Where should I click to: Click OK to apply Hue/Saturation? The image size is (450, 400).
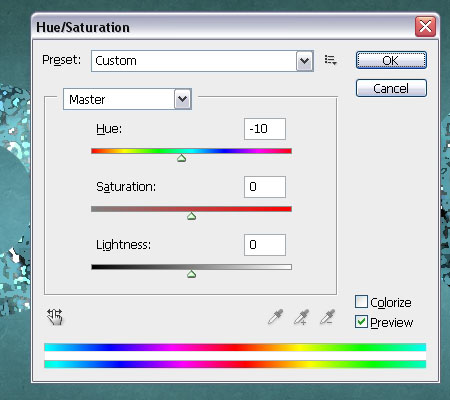point(391,60)
